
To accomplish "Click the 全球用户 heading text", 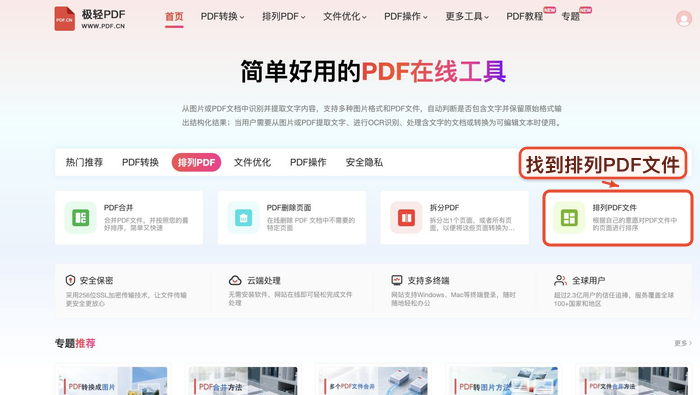I will pyautogui.click(x=589, y=281).
